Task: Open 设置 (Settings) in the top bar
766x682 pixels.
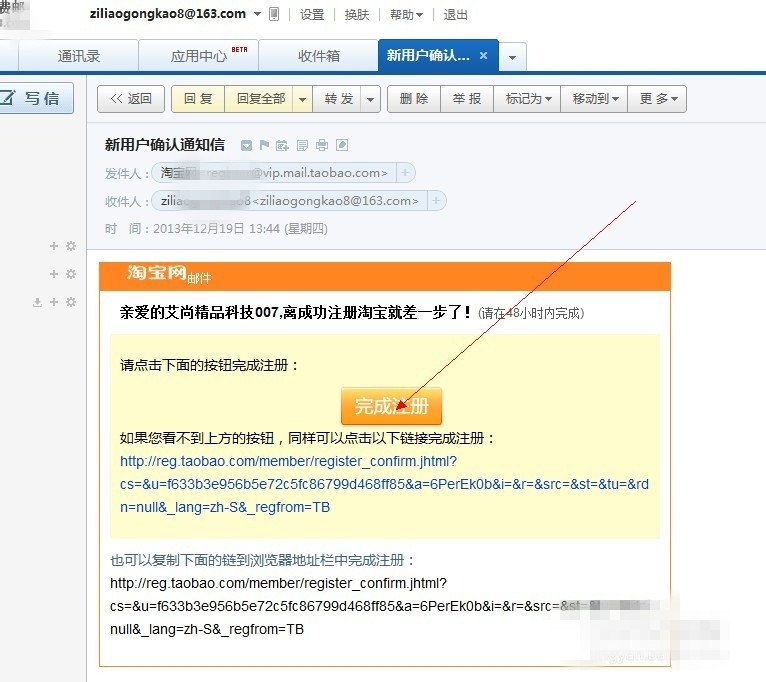Action: [x=312, y=15]
